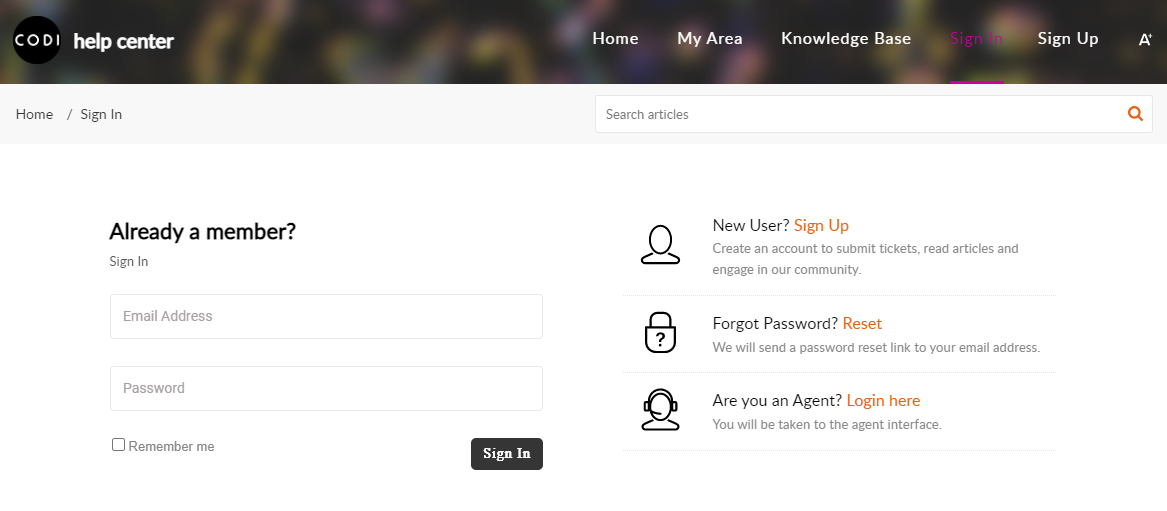Viewport: 1167px width, 511px height.
Task: Click the orange search magnifier icon
Action: [1135, 114]
